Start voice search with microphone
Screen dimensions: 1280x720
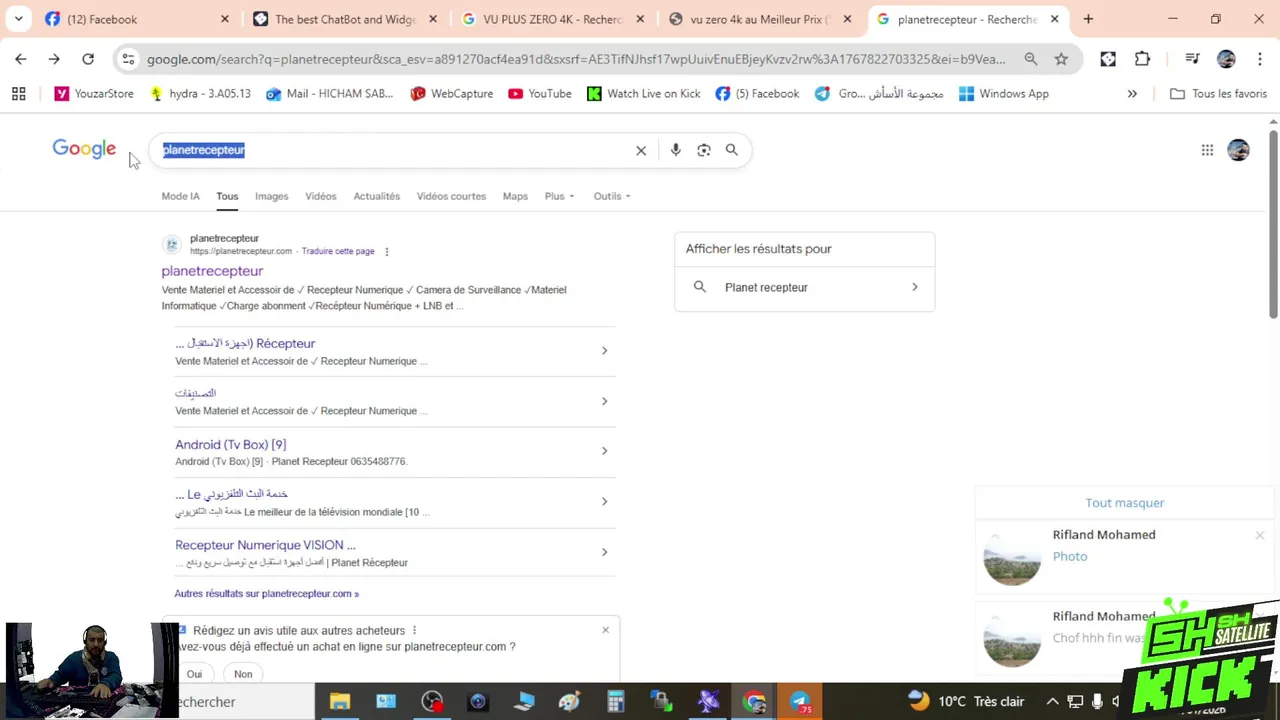[676, 150]
